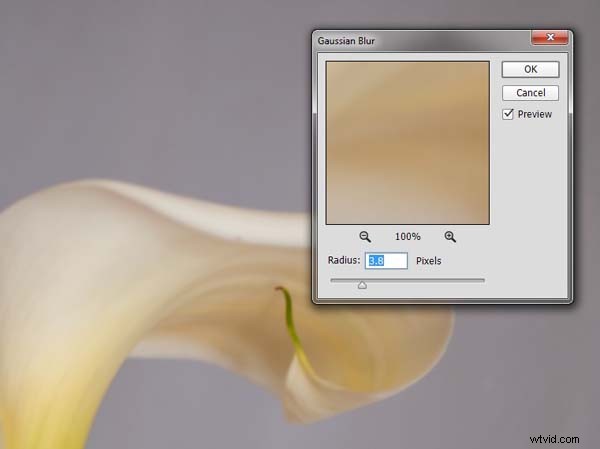Click inside the blur preview thumbnail

coord(408,143)
